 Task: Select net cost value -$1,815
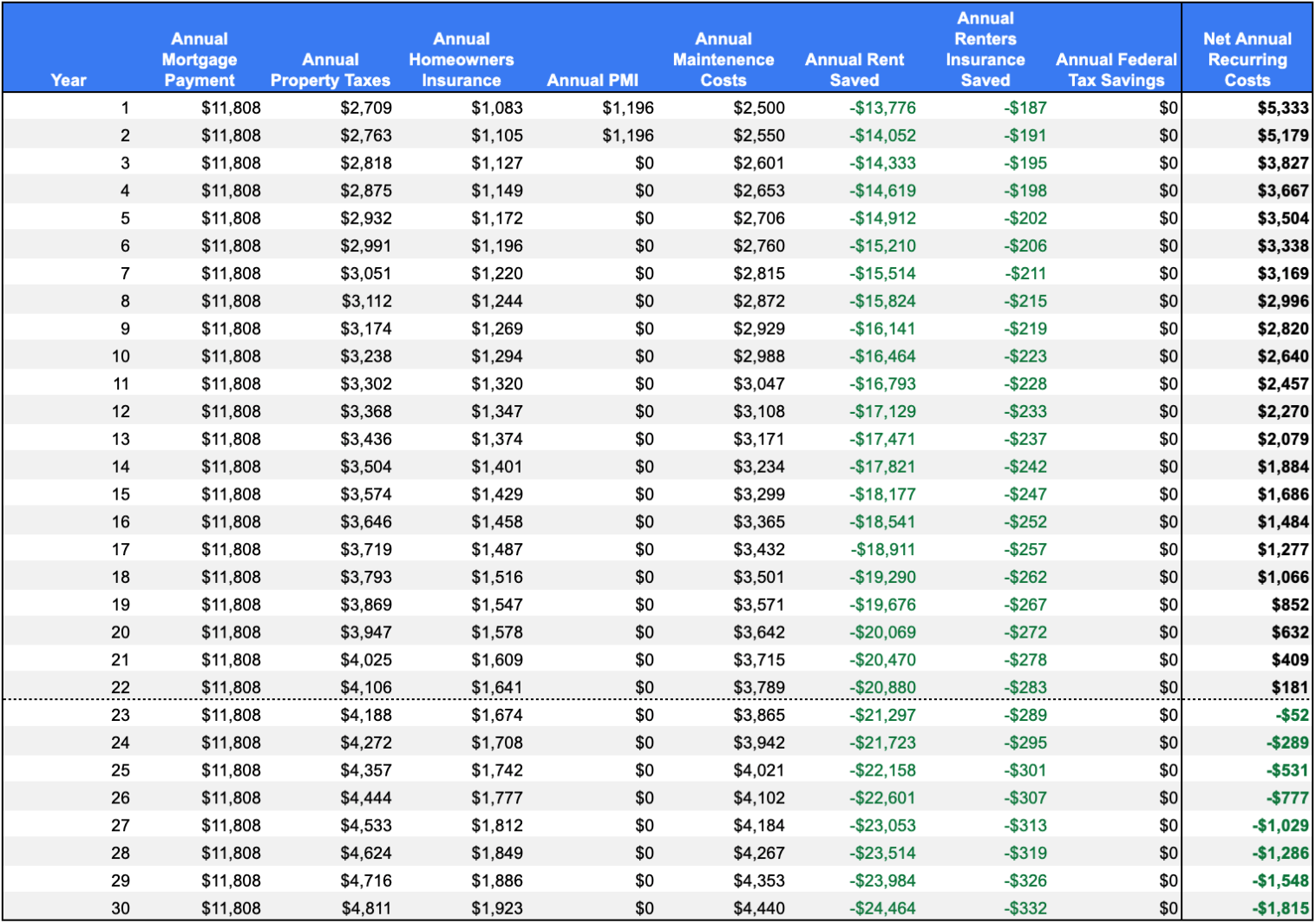[x=1280, y=909]
